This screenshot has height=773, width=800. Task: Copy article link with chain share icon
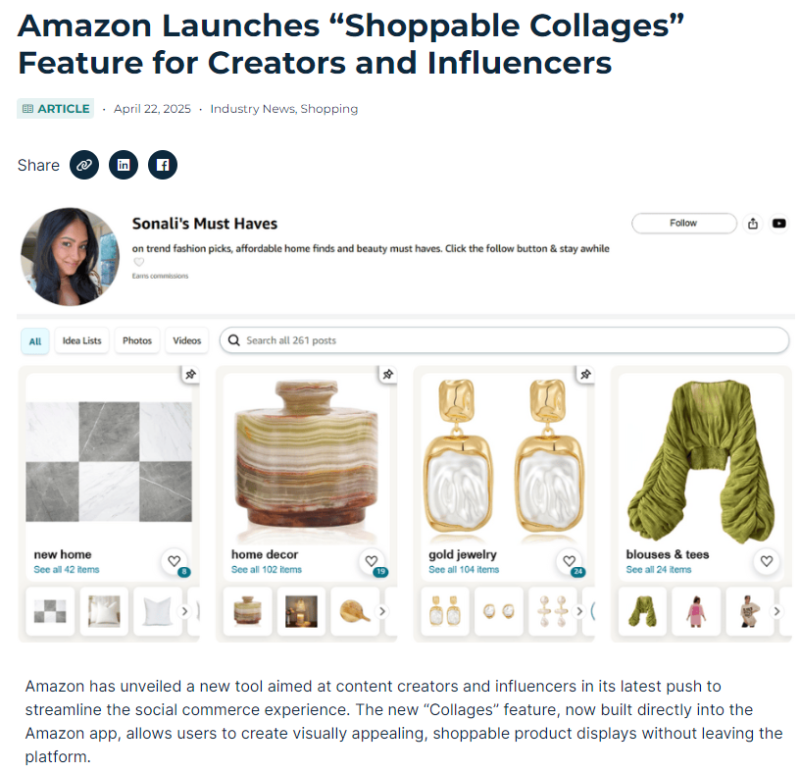tap(84, 165)
